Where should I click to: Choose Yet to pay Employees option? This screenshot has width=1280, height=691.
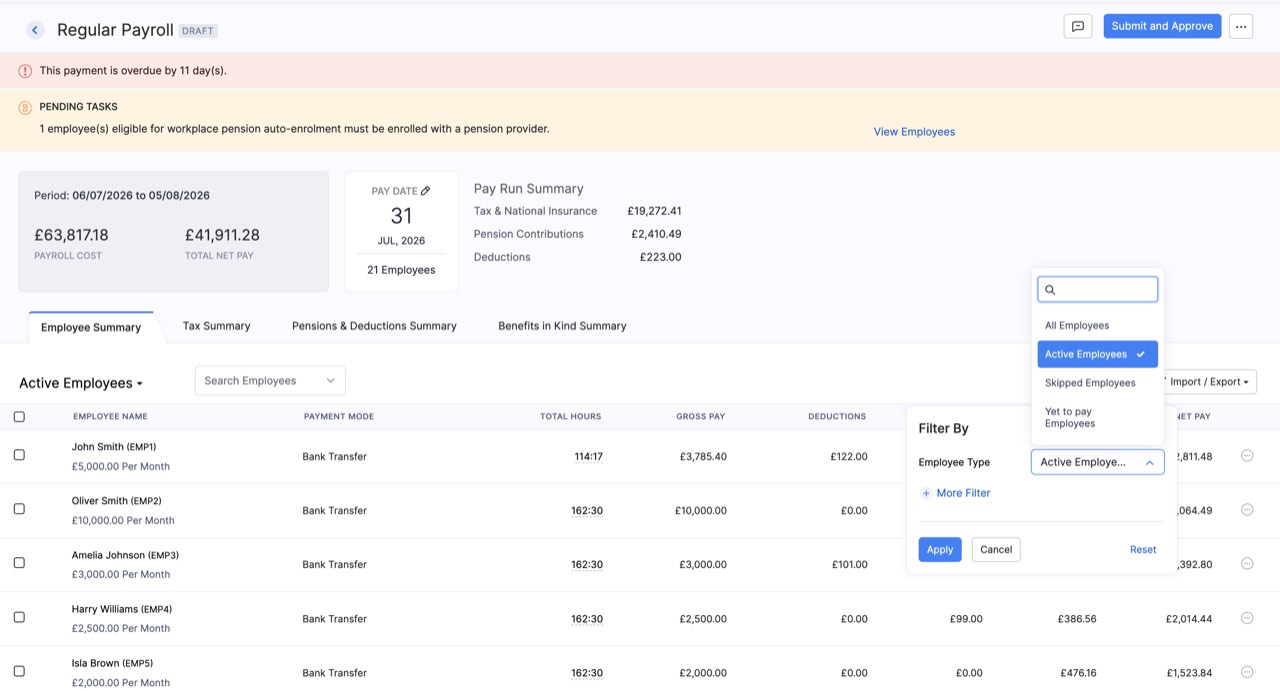[1097, 417]
